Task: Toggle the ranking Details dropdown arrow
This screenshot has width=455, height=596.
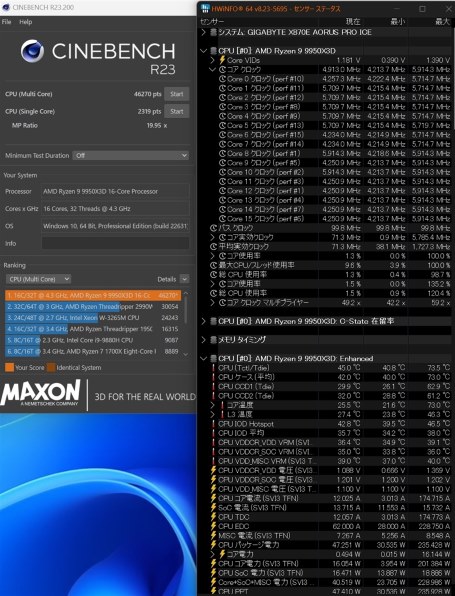Action: click(x=184, y=279)
